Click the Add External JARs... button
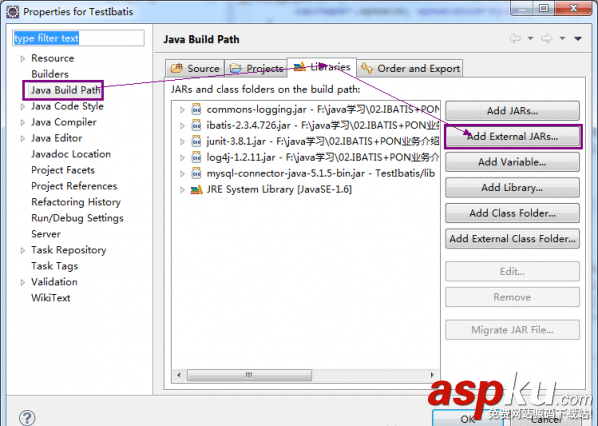Viewport: 598px width, 426px height. click(512, 137)
